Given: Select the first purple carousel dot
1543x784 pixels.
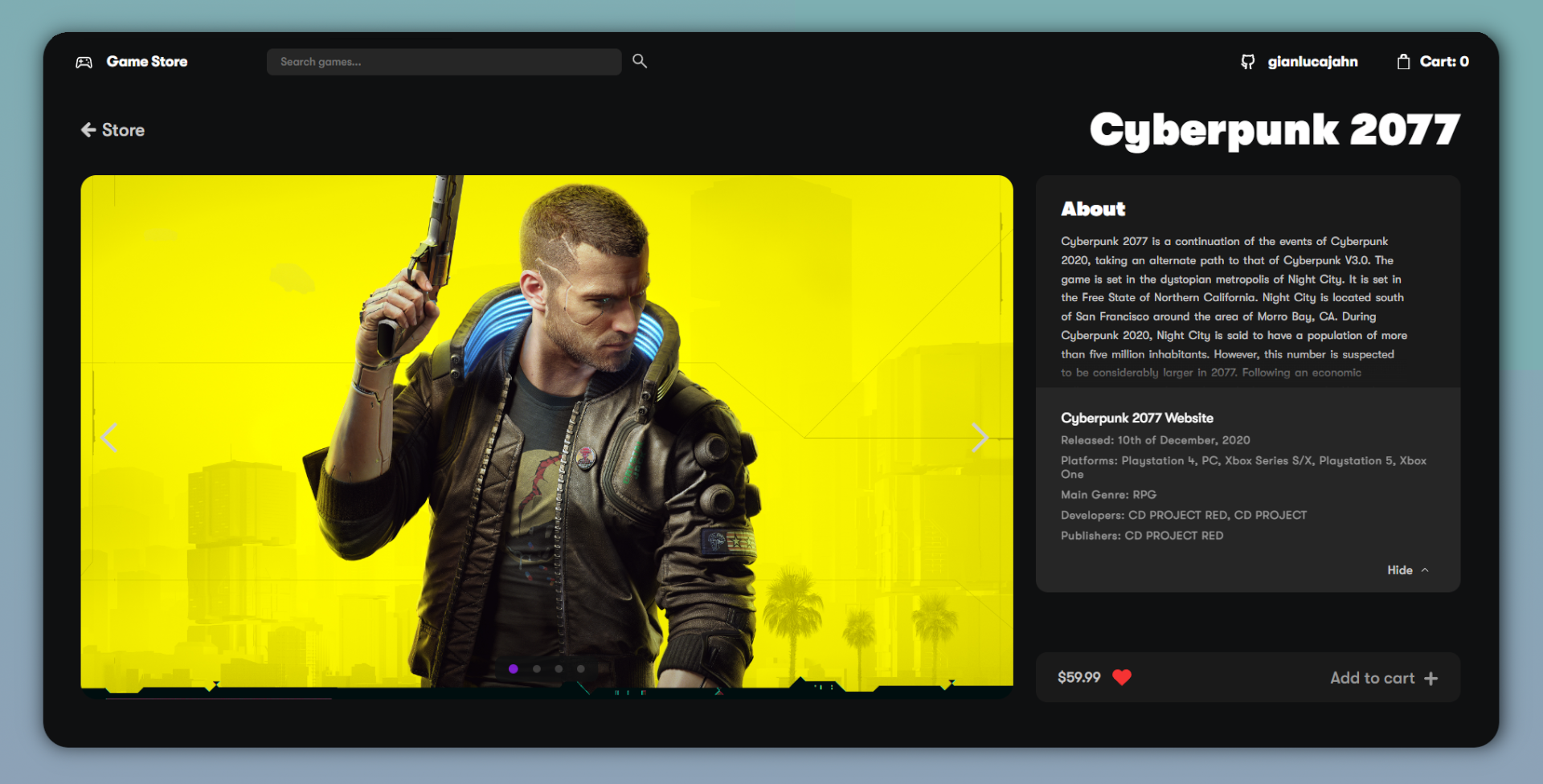Looking at the screenshot, I should pos(514,668).
